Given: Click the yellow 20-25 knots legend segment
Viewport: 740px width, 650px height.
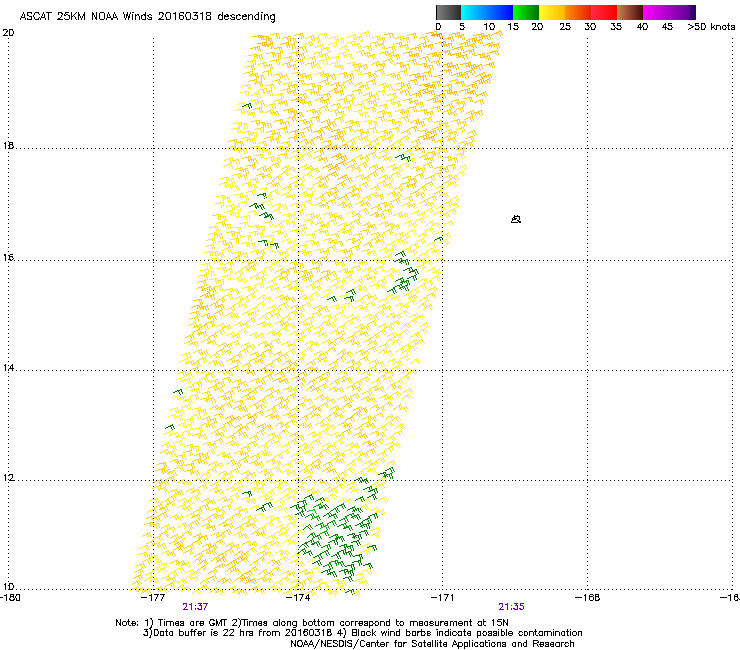Looking at the screenshot, I should [552, 12].
